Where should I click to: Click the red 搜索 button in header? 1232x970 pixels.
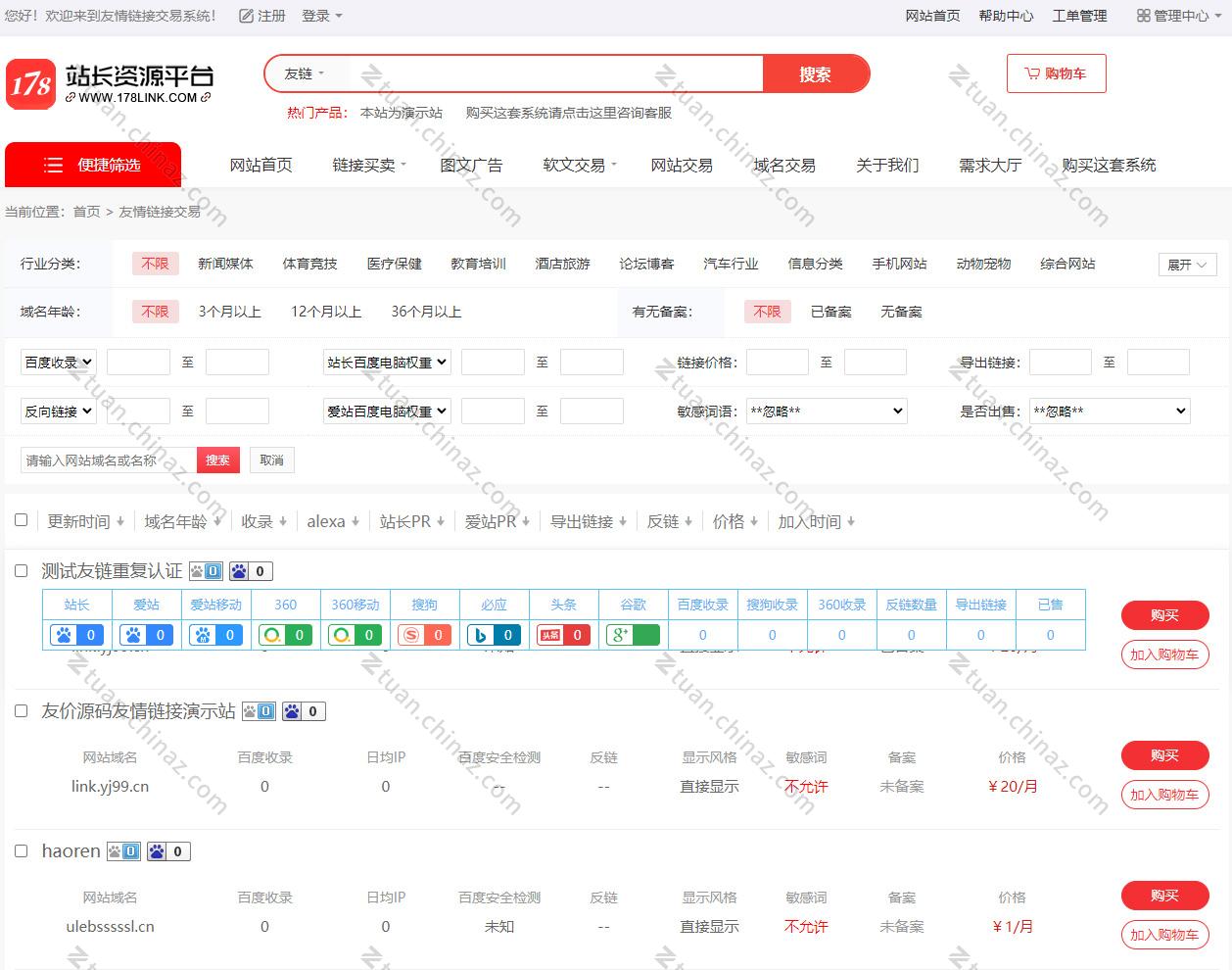tap(815, 73)
